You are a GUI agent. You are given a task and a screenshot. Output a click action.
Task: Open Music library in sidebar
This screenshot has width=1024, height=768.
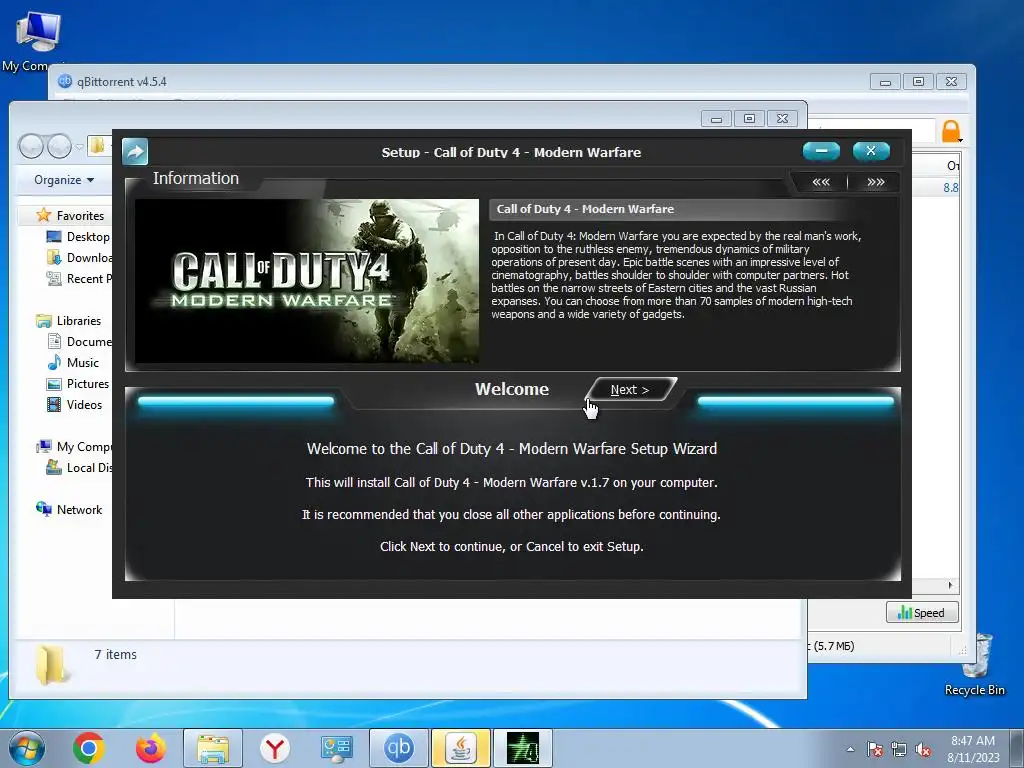click(73, 362)
